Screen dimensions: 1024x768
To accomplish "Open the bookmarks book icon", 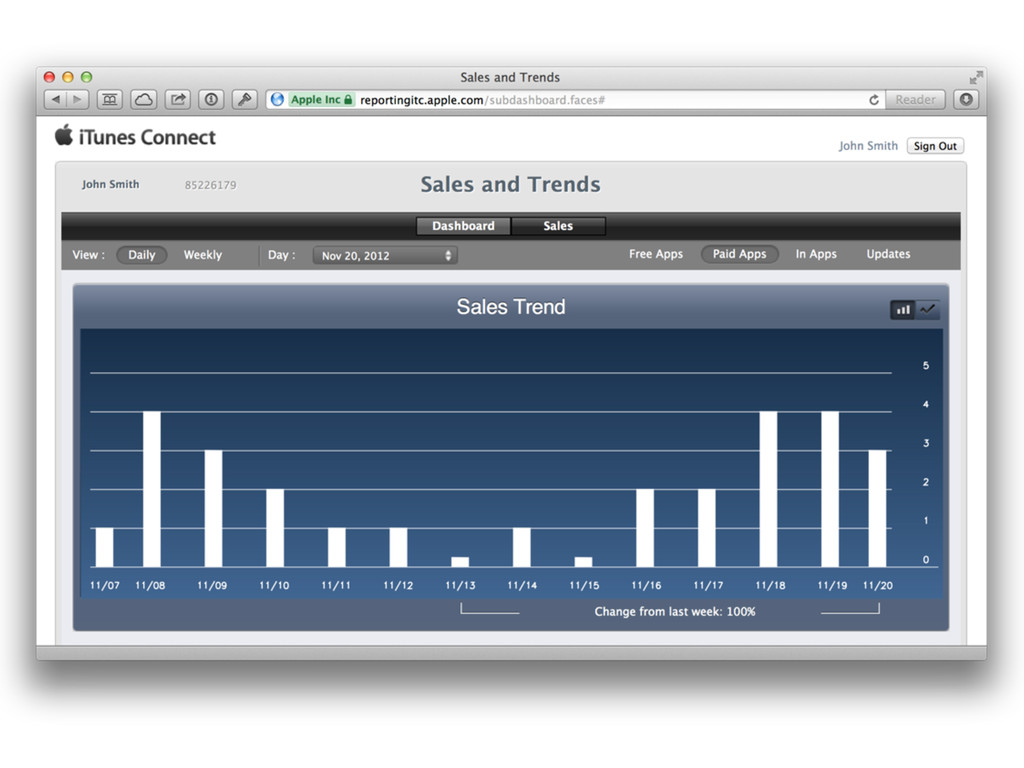I will 110,99.
